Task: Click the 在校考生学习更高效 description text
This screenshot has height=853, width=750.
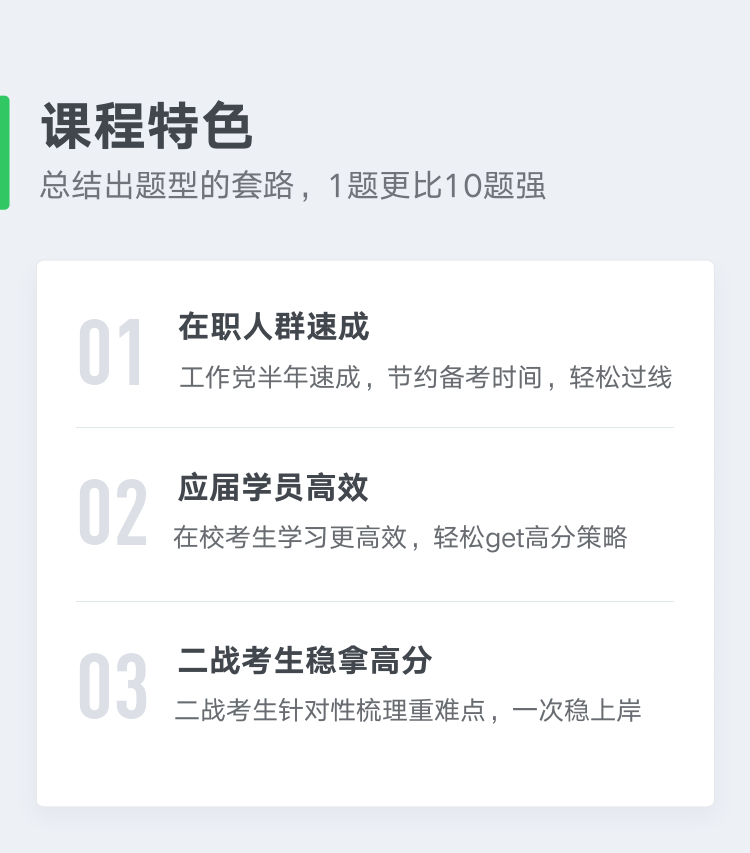Action: pyautogui.click(x=290, y=537)
